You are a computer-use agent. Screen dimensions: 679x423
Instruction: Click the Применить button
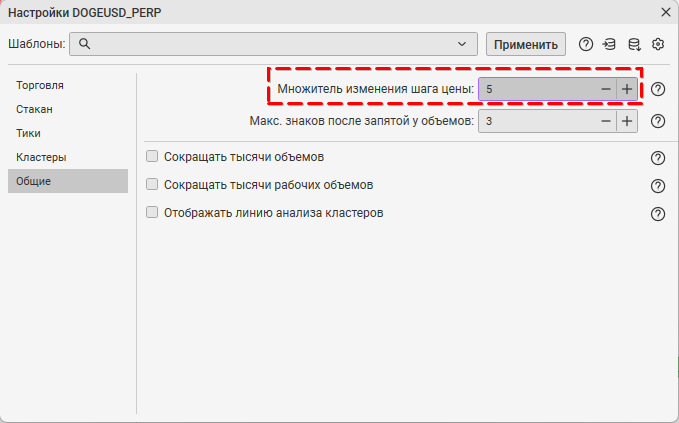526,44
